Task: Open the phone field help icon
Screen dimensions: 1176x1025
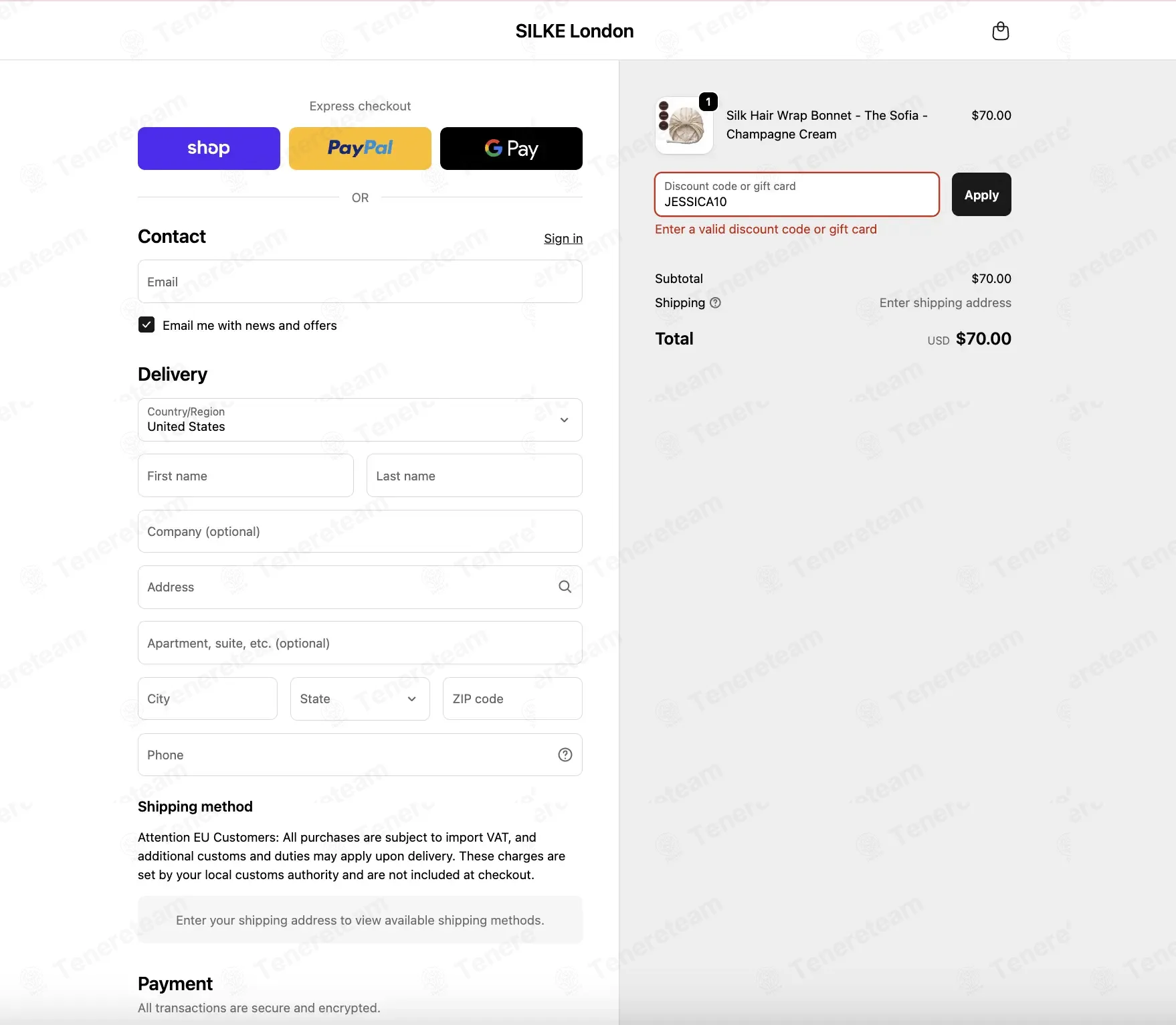Action: 565,755
